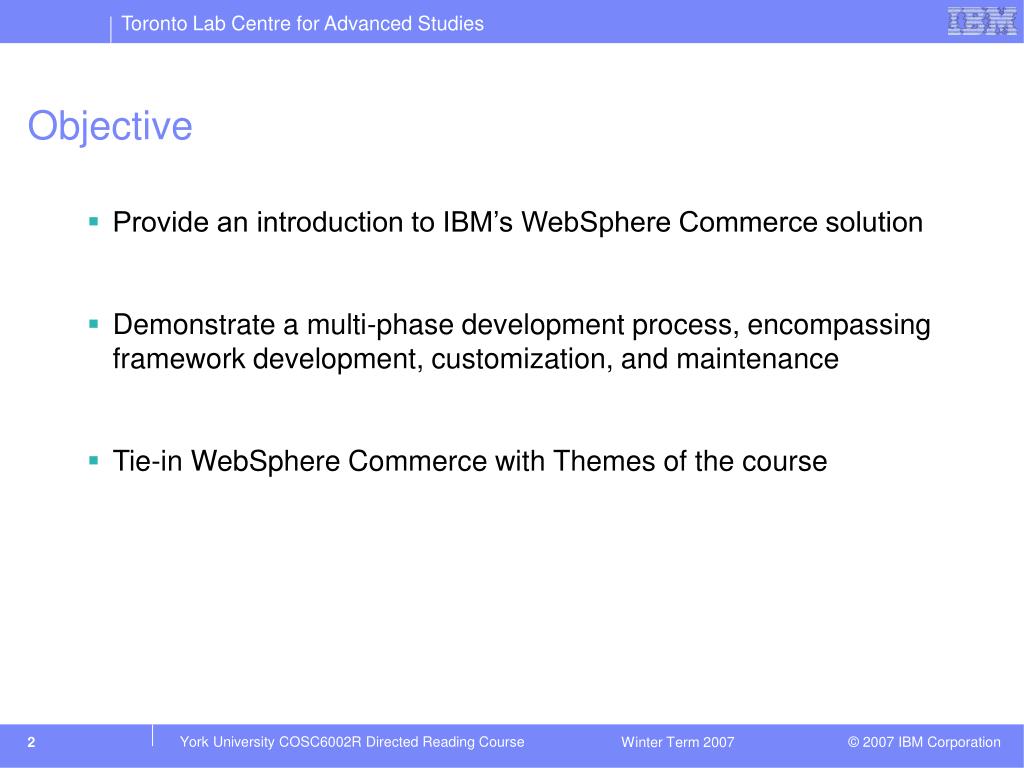Image resolution: width=1024 pixels, height=768 pixels.
Task: Select the 'Objective' slide title
Action: [x=110, y=127]
